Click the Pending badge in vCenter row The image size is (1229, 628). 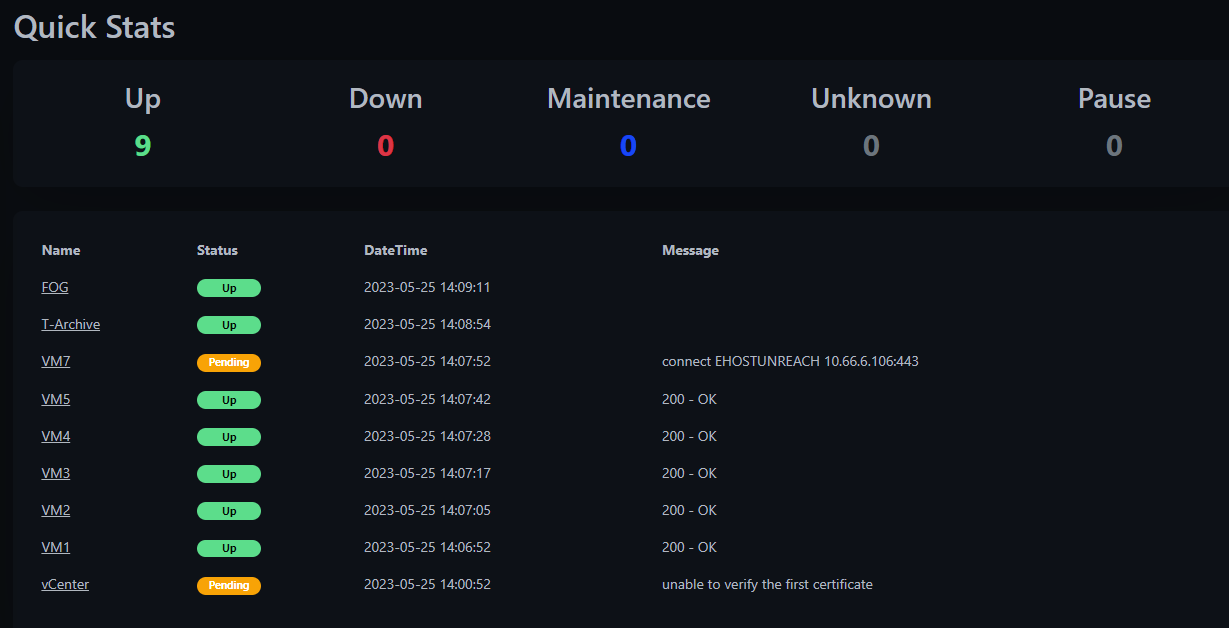(x=228, y=585)
